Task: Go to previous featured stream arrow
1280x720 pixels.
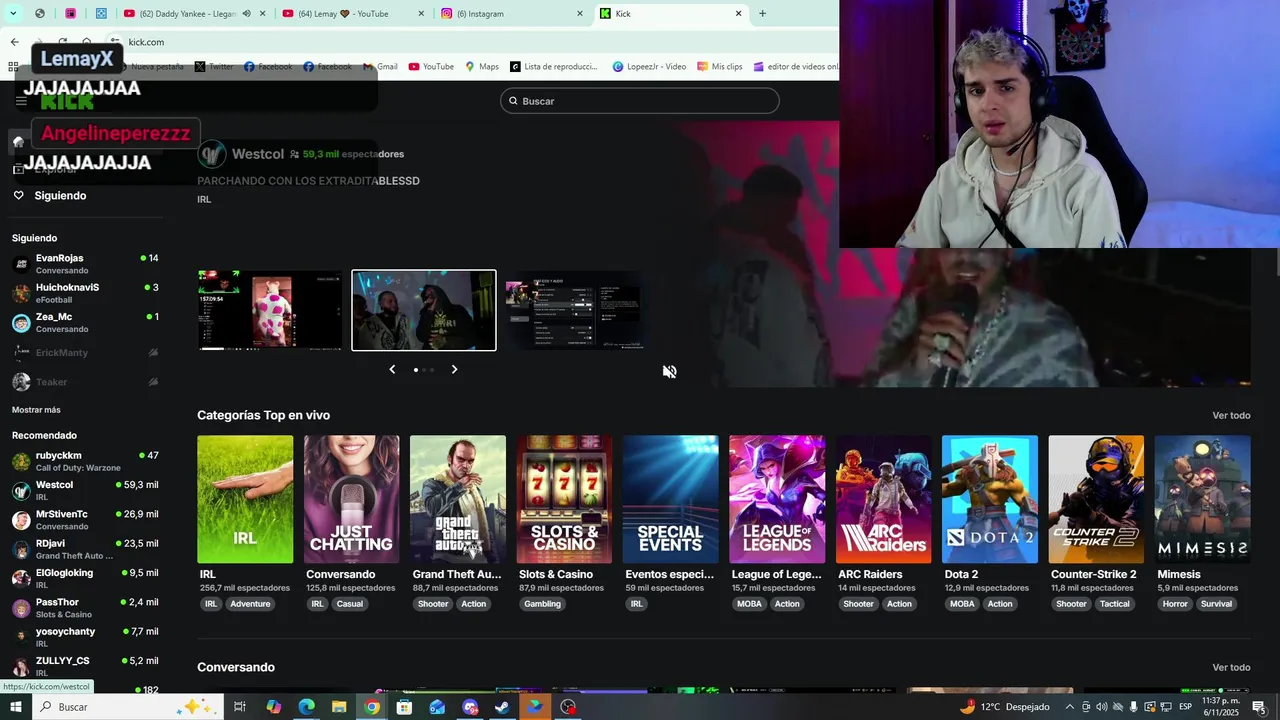Action: pyautogui.click(x=392, y=369)
